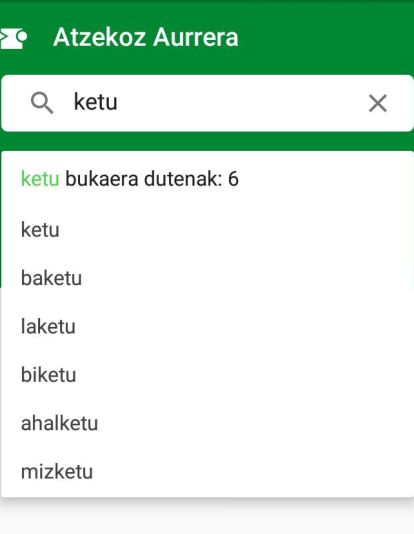Click the green highlighted "ketu" in header

coord(40,179)
